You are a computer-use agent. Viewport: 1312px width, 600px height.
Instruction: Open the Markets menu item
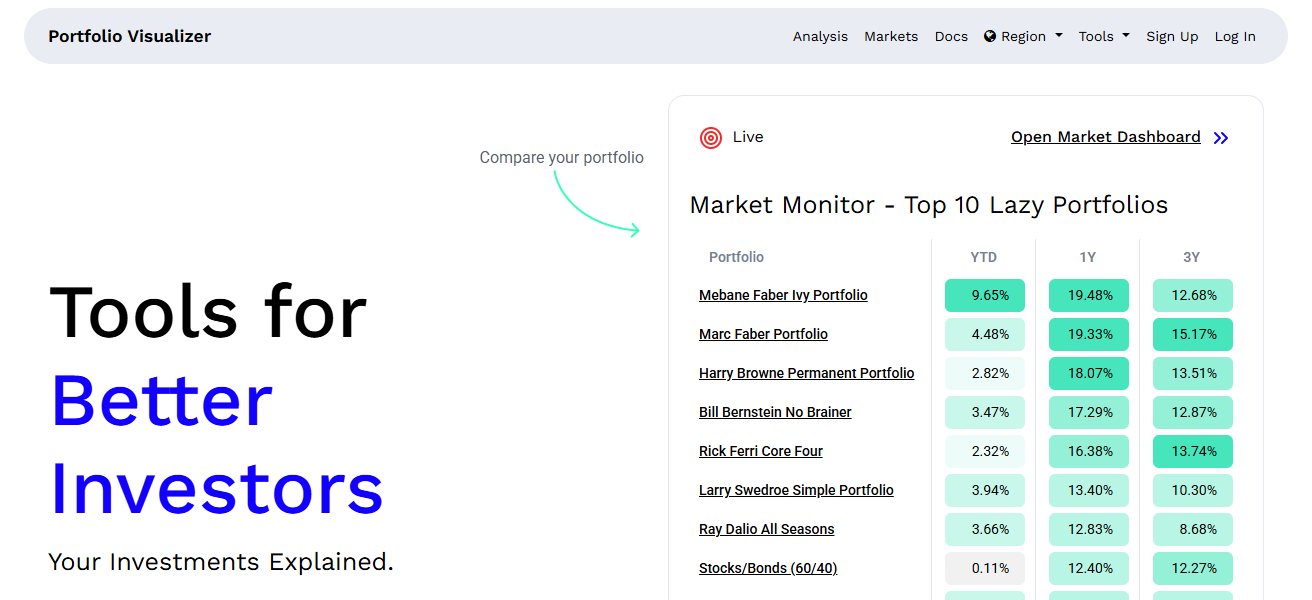point(891,36)
